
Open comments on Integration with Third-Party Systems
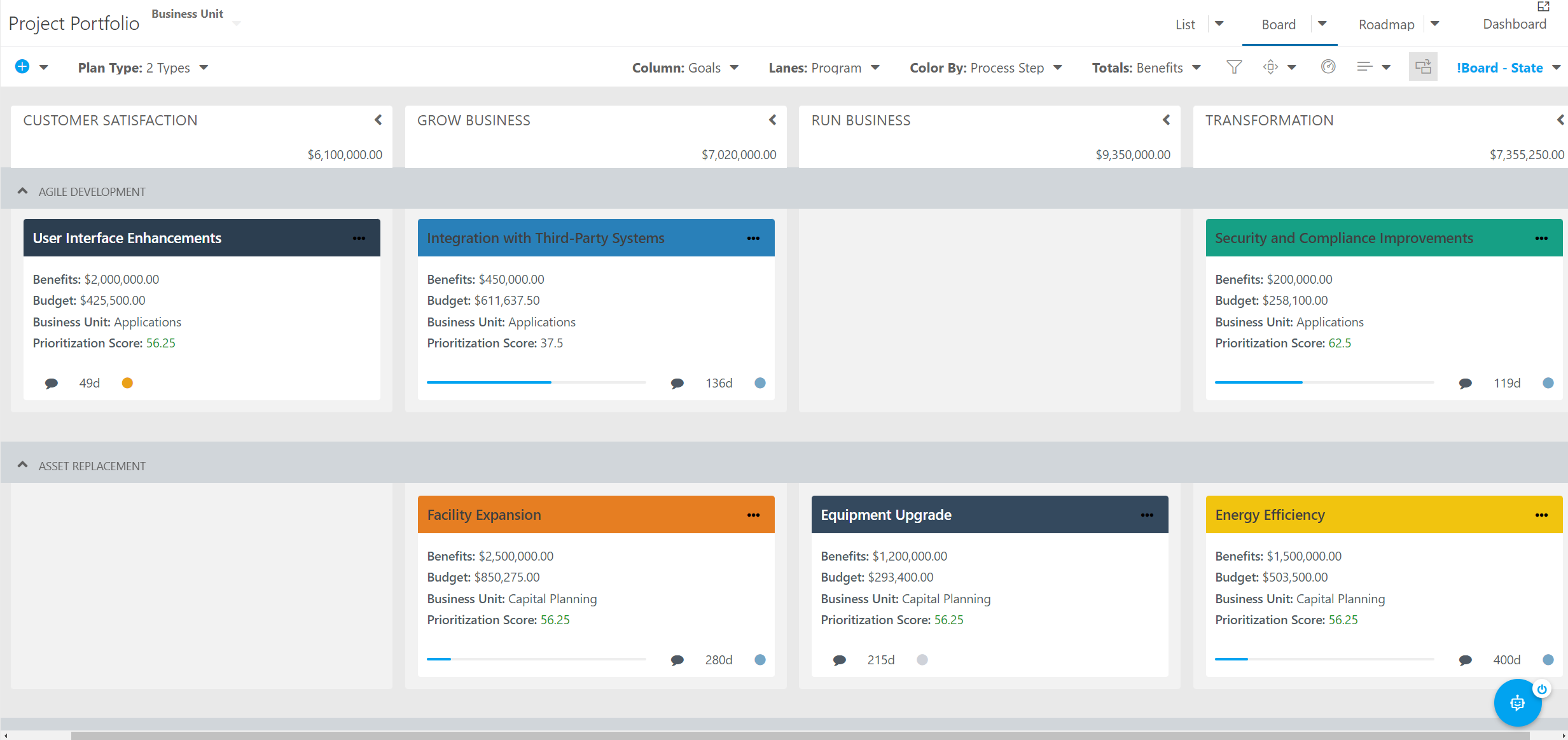[x=677, y=384]
